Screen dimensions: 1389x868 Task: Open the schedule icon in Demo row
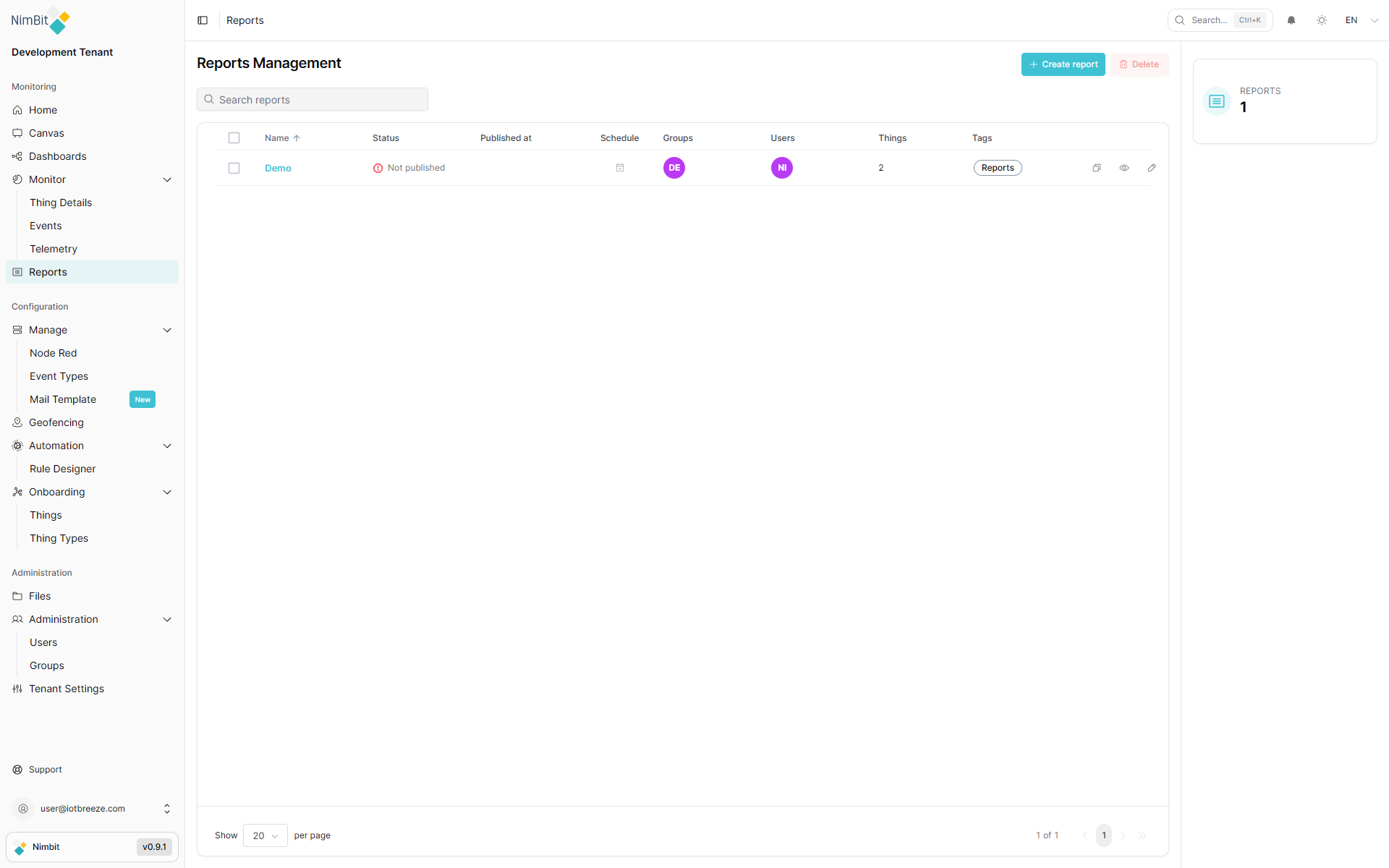[x=620, y=168]
